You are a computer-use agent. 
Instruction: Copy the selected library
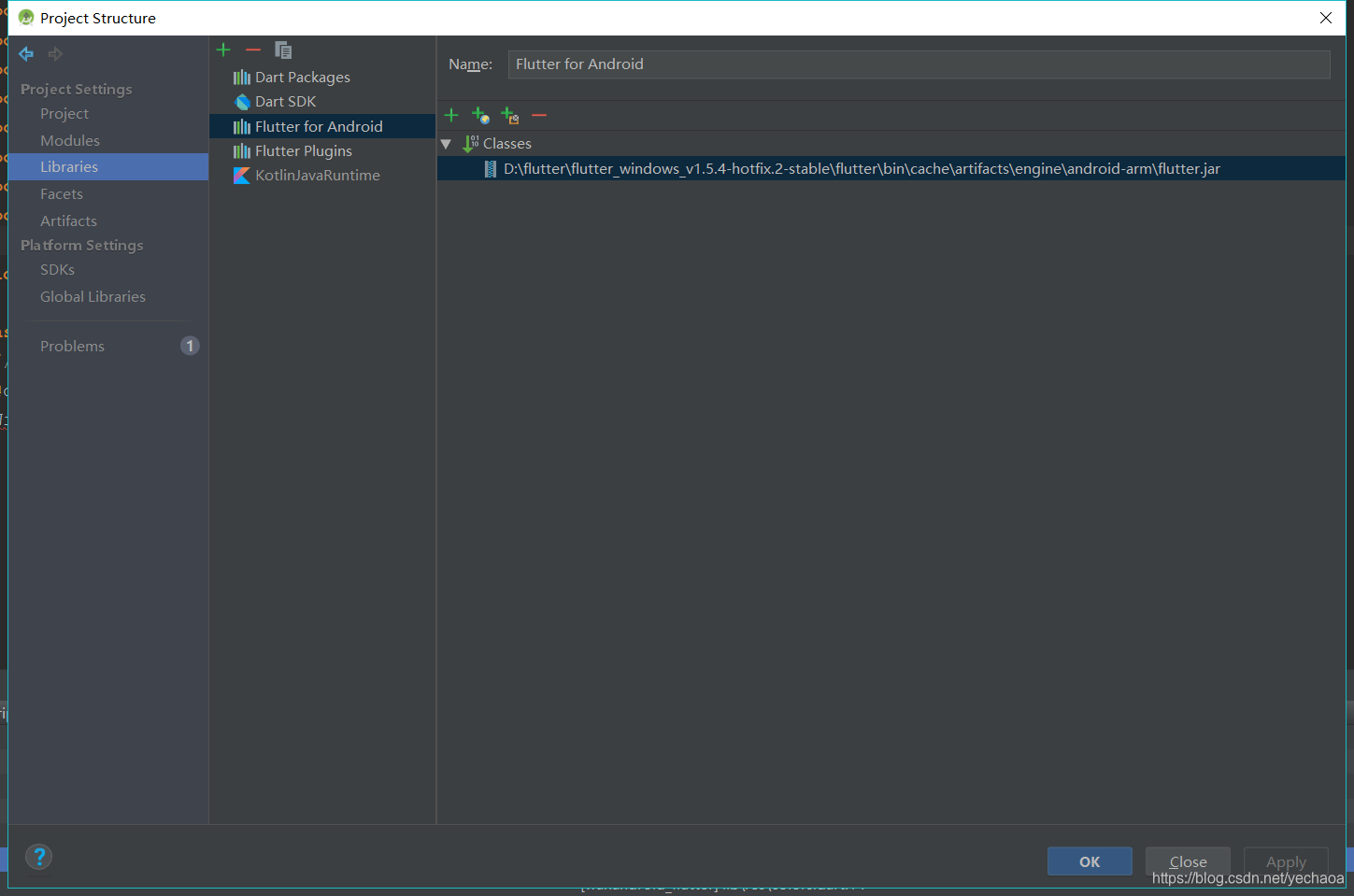tap(283, 50)
